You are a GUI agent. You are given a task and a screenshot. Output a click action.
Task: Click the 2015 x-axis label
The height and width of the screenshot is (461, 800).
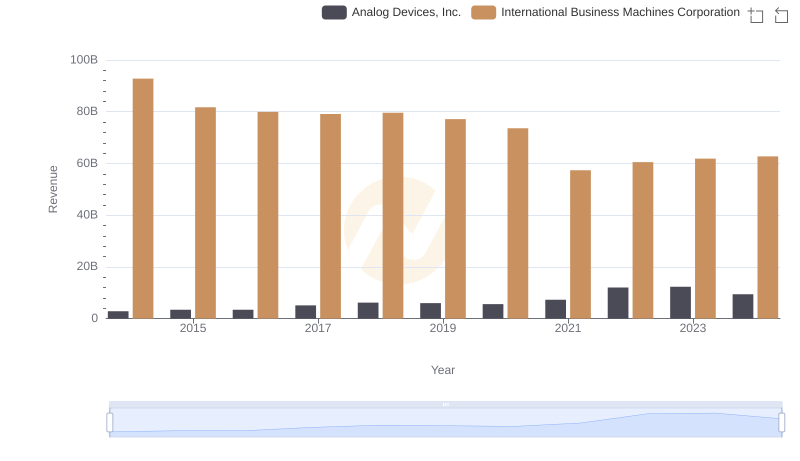[x=193, y=328]
